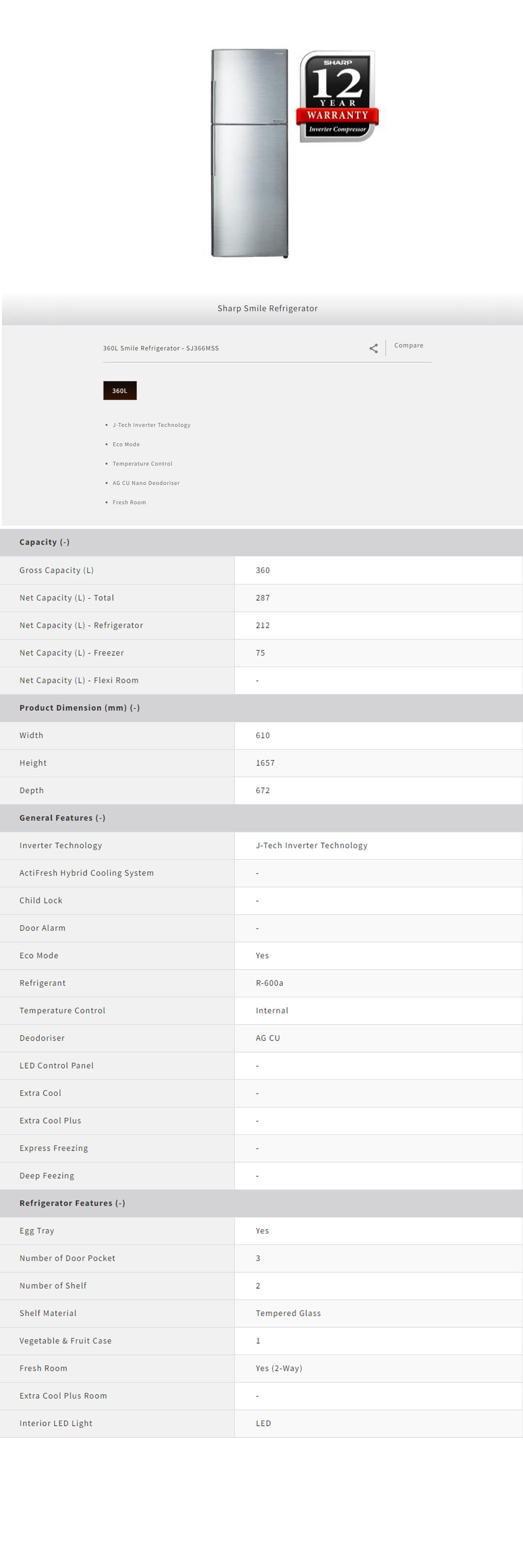This screenshot has width=523, height=1568.
Task: Click the 12 Year Warranty badge
Action: click(x=338, y=96)
